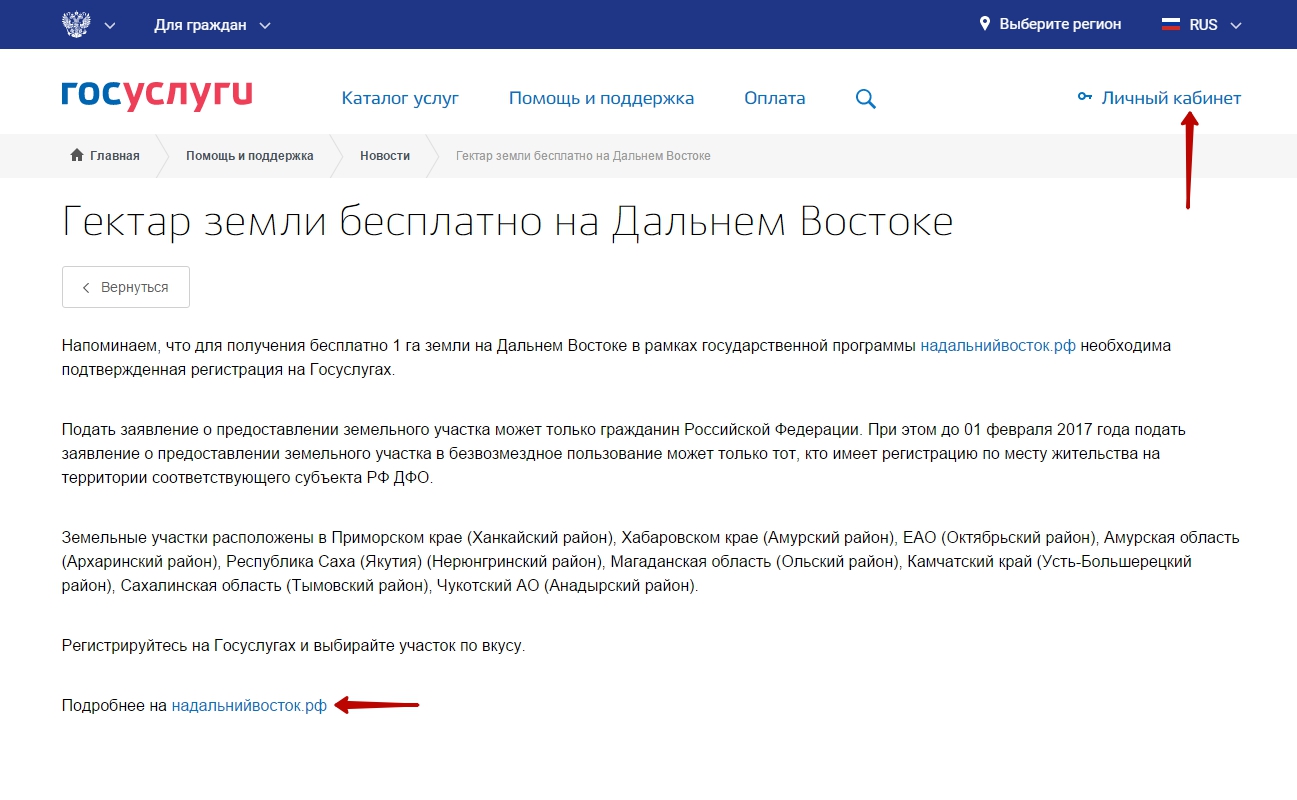The height and width of the screenshot is (800, 1297).
Task: Click the 'Вернуться' back button
Action: point(126,287)
